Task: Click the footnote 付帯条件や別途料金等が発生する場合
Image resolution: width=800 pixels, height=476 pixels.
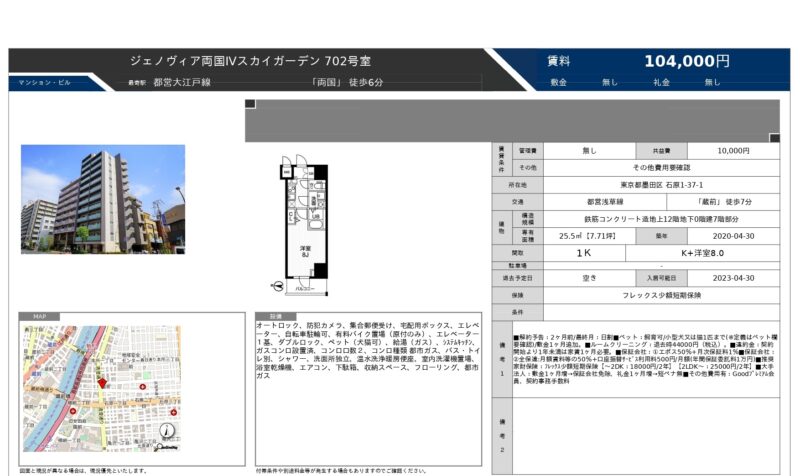Action: click(x=340, y=471)
